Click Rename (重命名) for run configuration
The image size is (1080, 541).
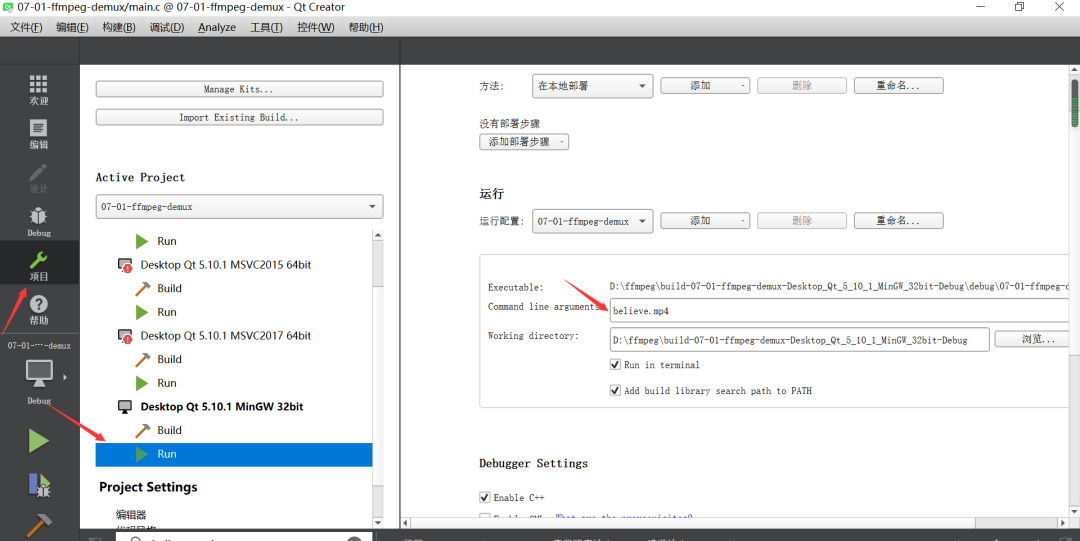898,221
